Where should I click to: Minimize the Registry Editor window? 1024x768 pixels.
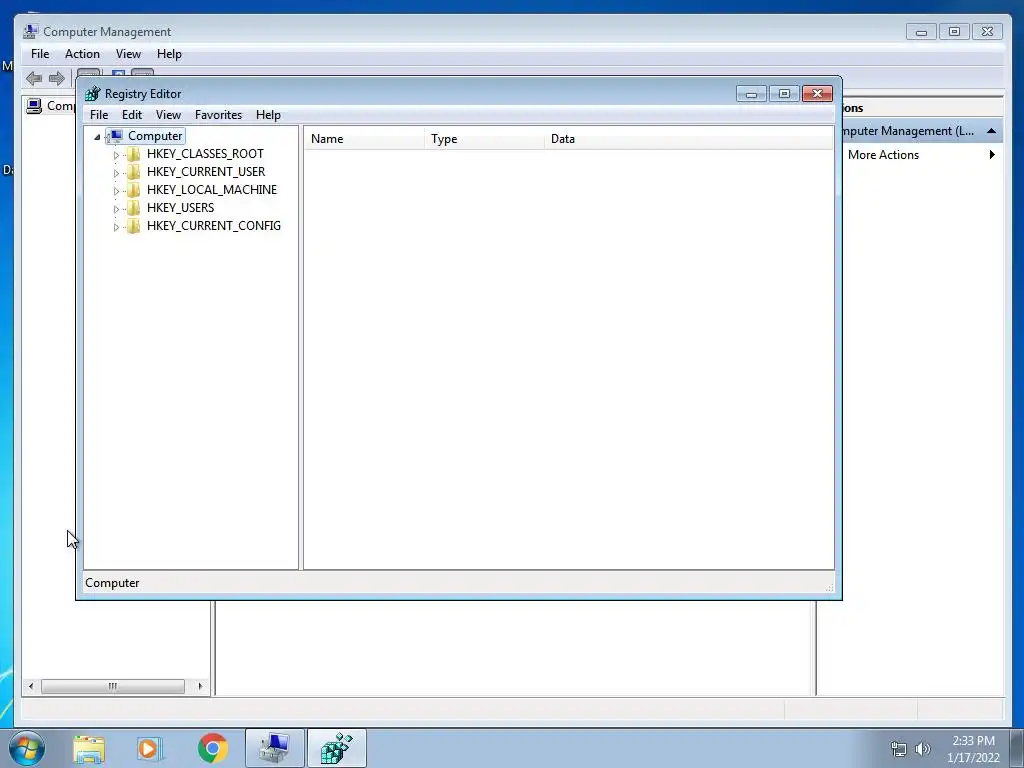click(x=752, y=94)
